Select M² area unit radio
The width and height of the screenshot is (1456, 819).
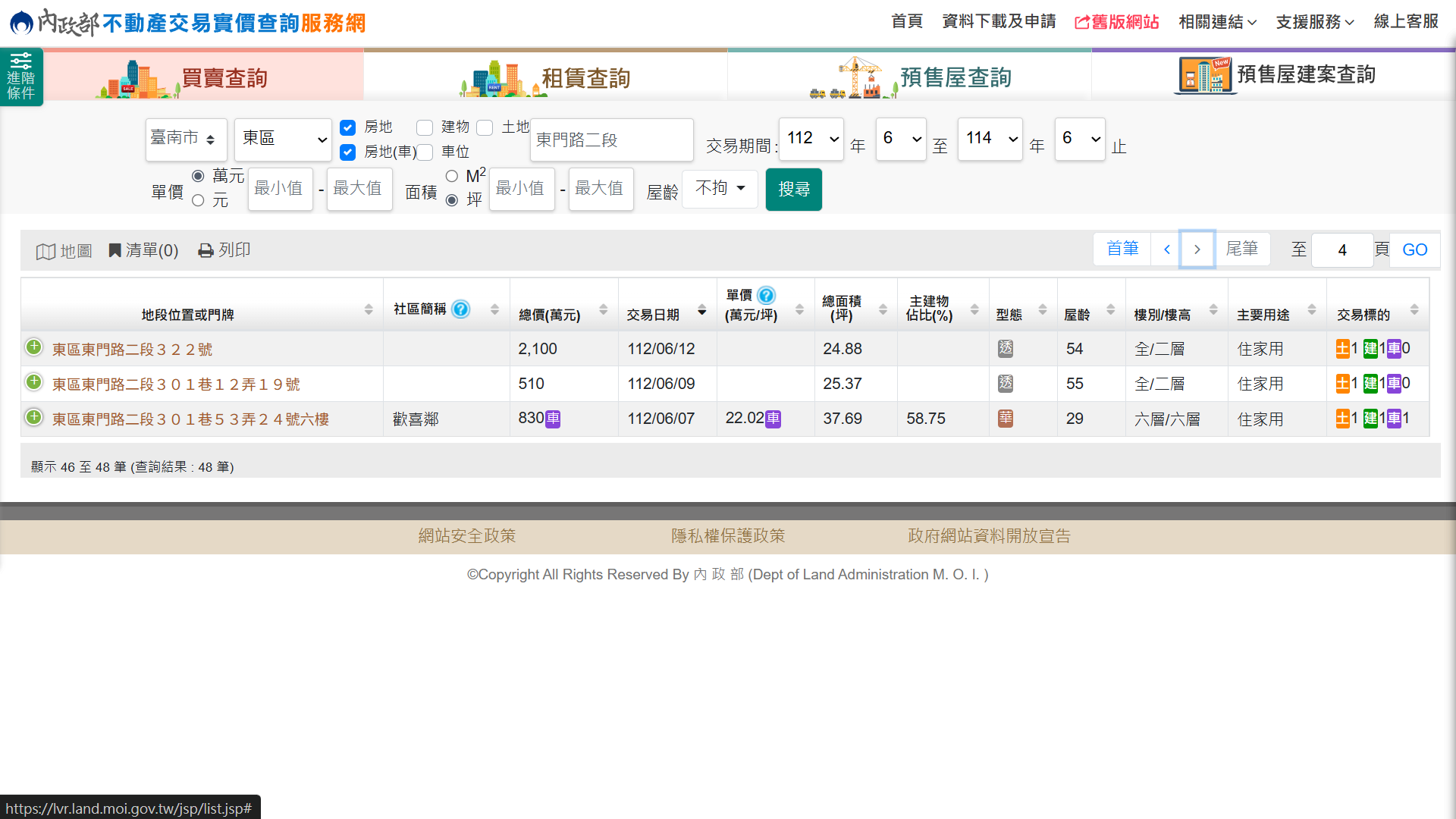pyautogui.click(x=452, y=176)
